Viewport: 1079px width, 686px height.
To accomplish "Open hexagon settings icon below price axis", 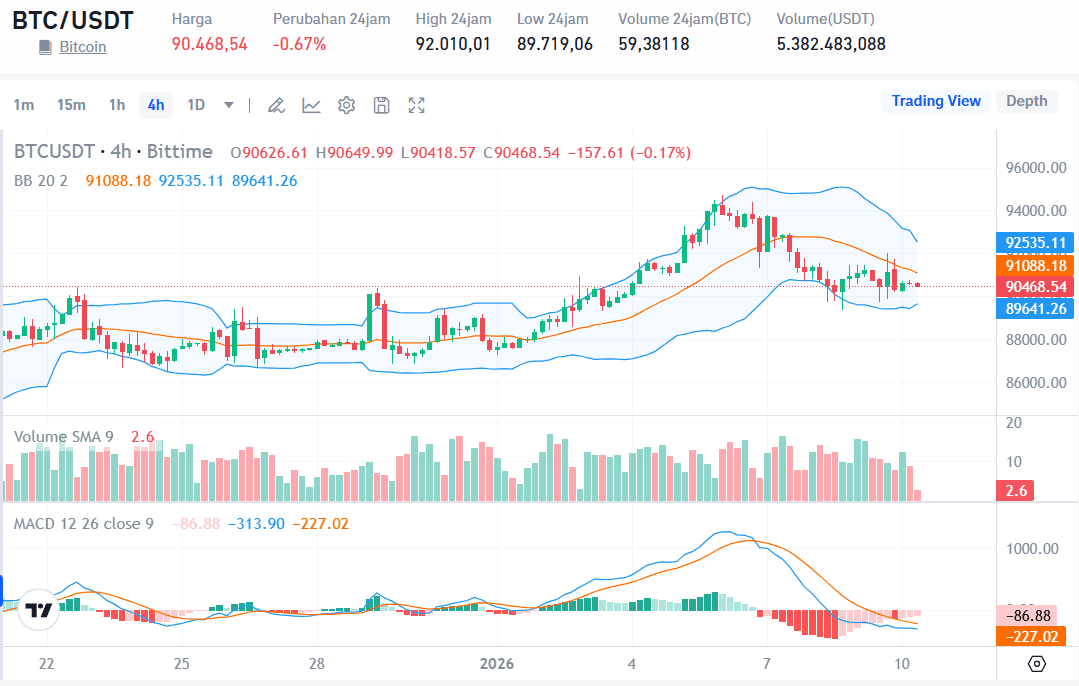I will click(x=1037, y=664).
